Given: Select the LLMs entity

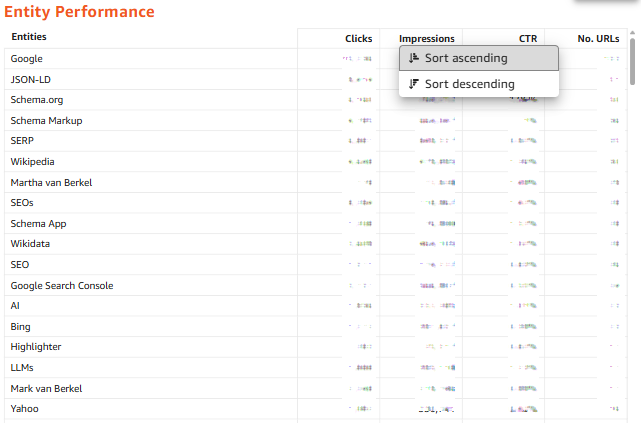Looking at the screenshot, I should pyautogui.click(x=22, y=368).
